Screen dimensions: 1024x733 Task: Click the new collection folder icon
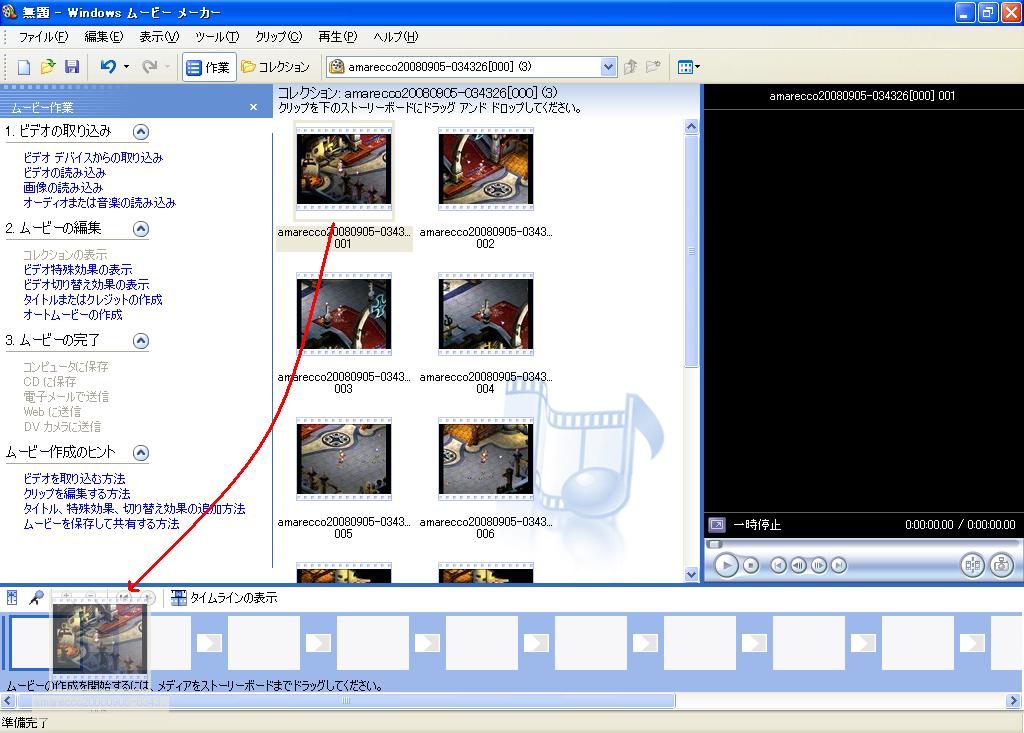click(653, 67)
